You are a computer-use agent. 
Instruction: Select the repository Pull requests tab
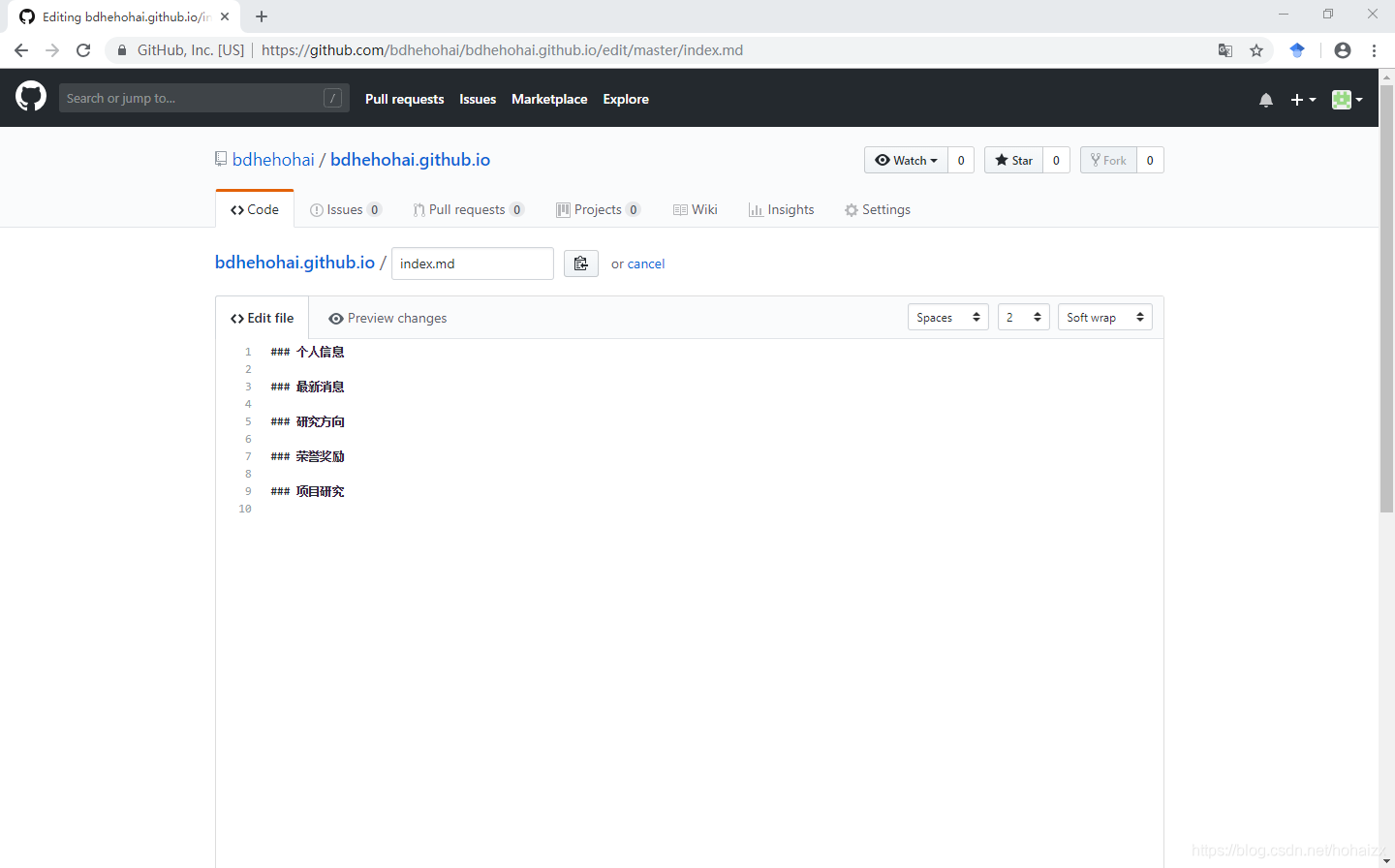pyautogui.click(x=468, y=209)
